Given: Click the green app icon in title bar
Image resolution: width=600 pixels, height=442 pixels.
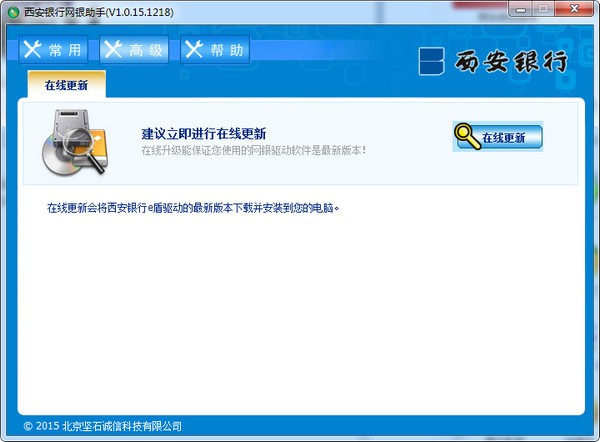Looking at the screenshot, I should [x=13, y=13].
